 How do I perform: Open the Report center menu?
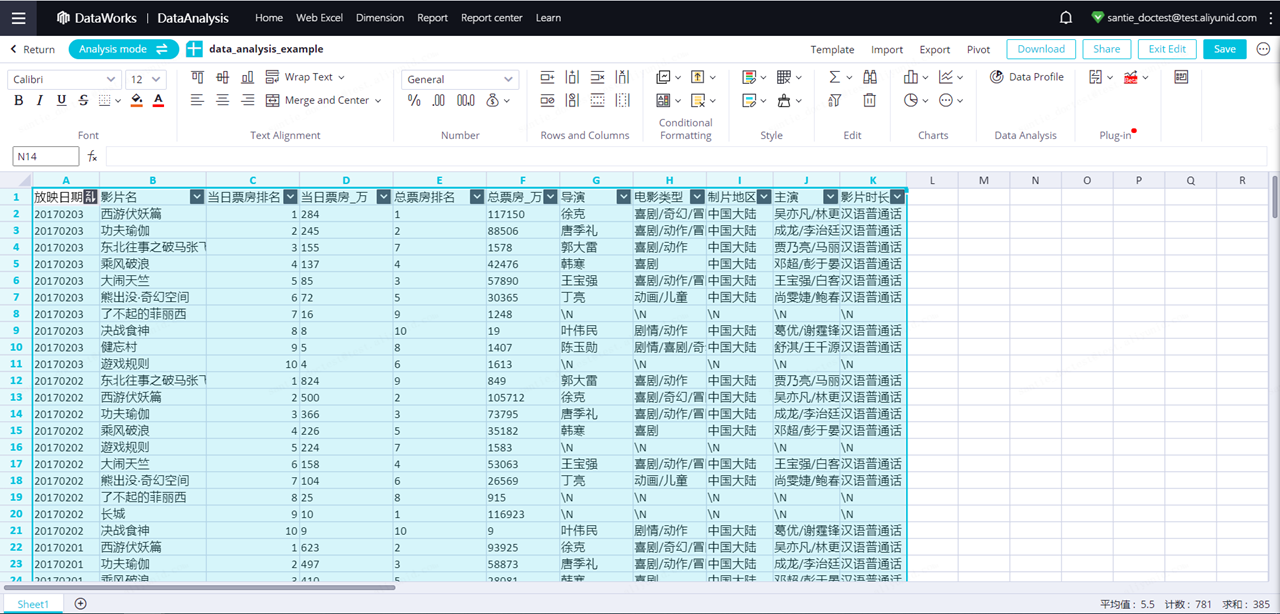click(x=492, y=18)
